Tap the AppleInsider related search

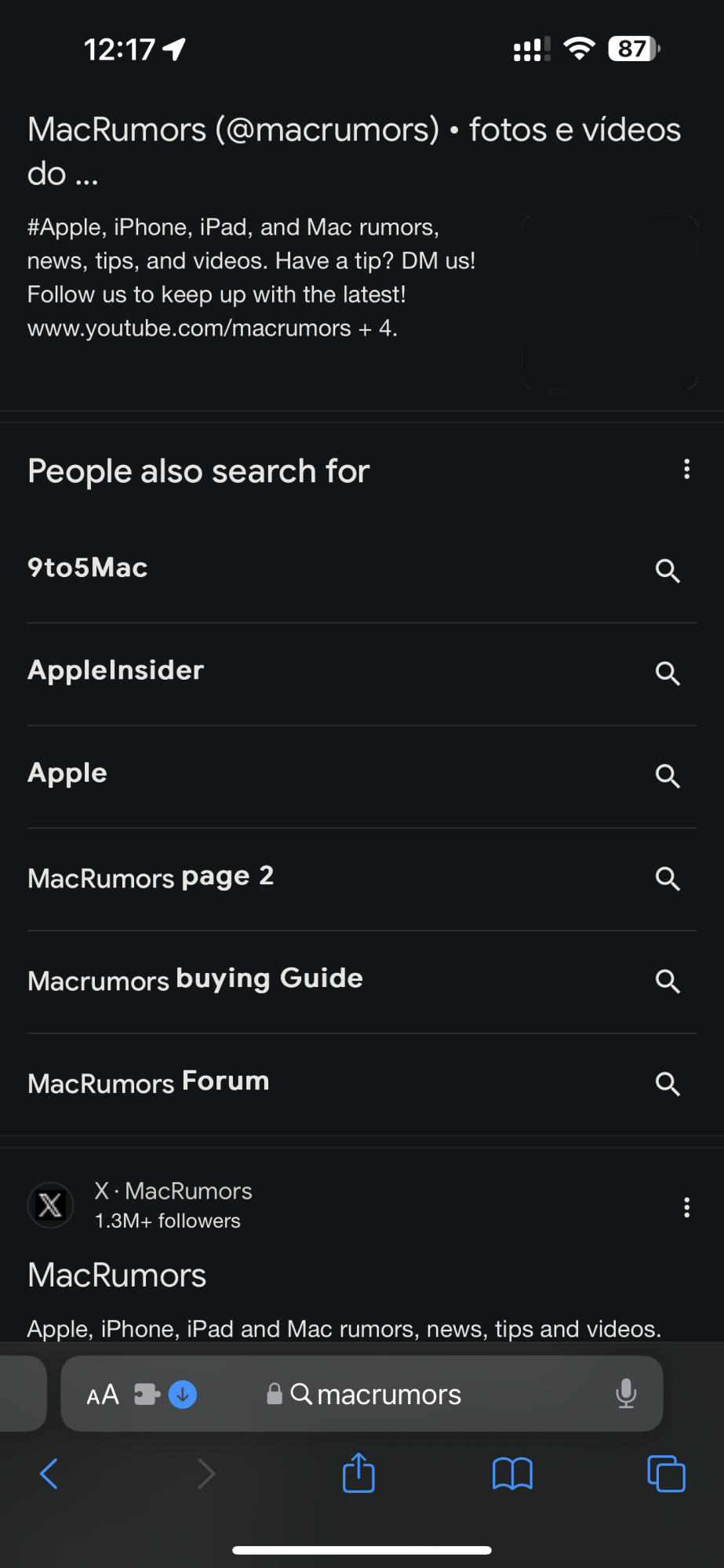point(116,671)
